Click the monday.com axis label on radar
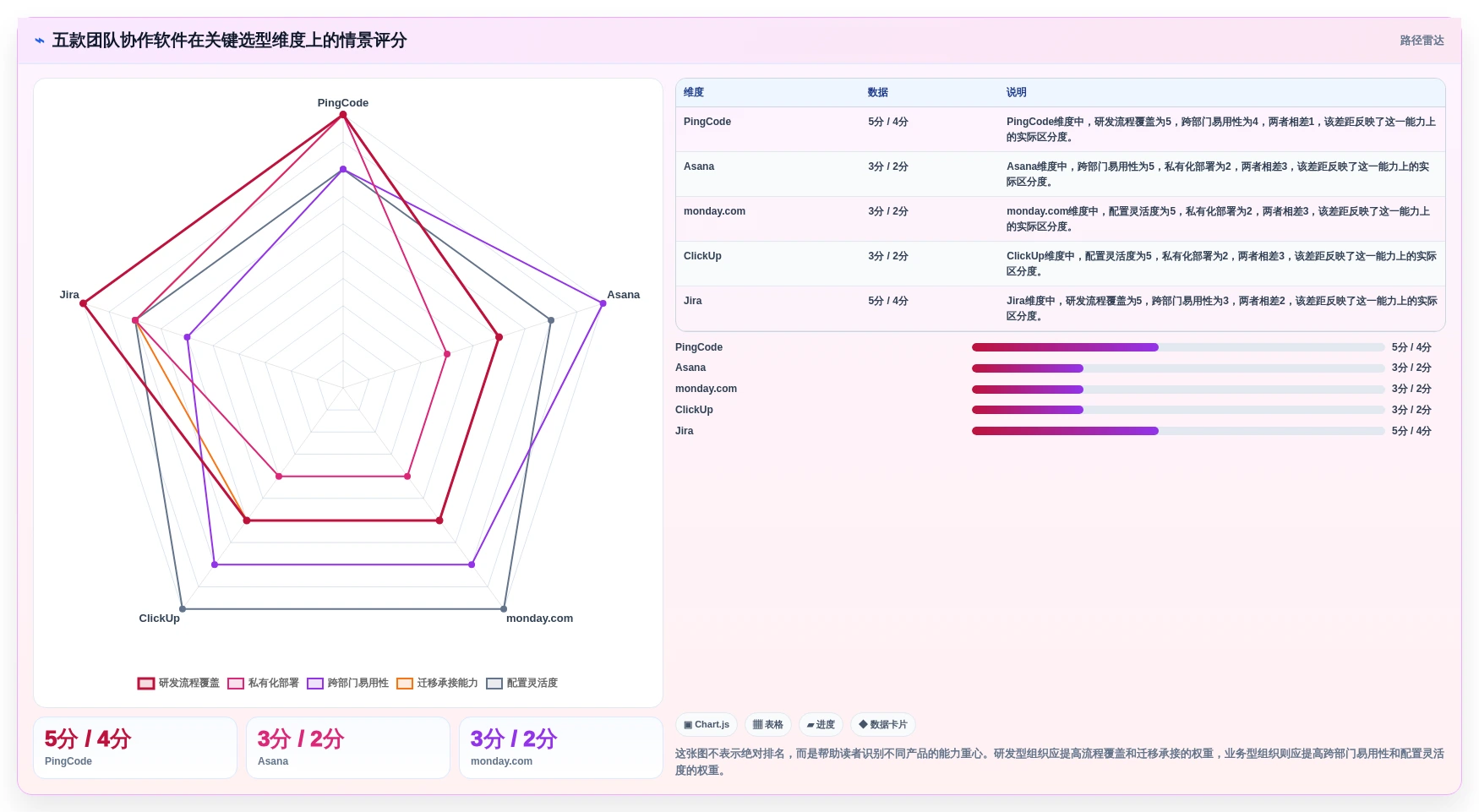This screenshot has height=812, width=1479. [539, 619]
